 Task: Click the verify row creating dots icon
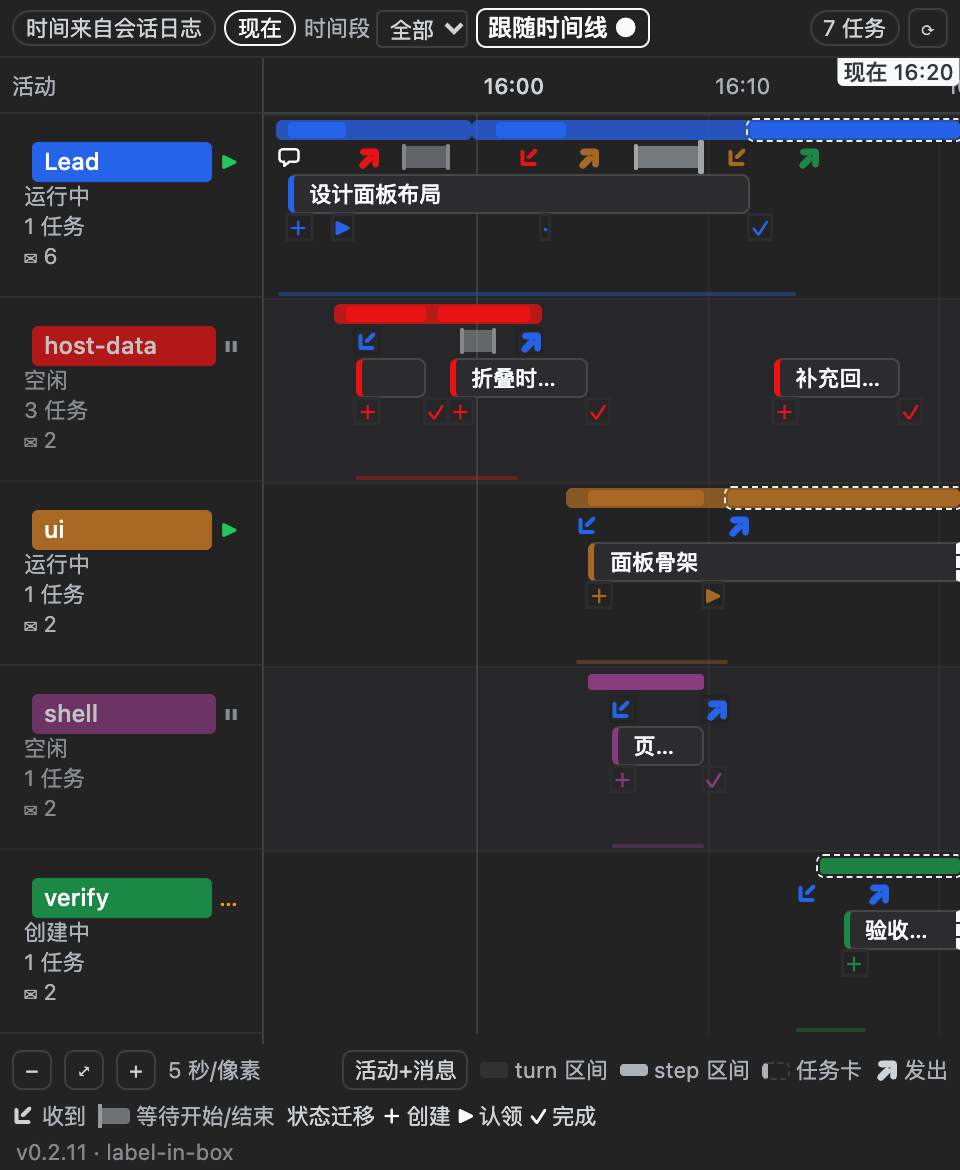[x=228, y=904]
